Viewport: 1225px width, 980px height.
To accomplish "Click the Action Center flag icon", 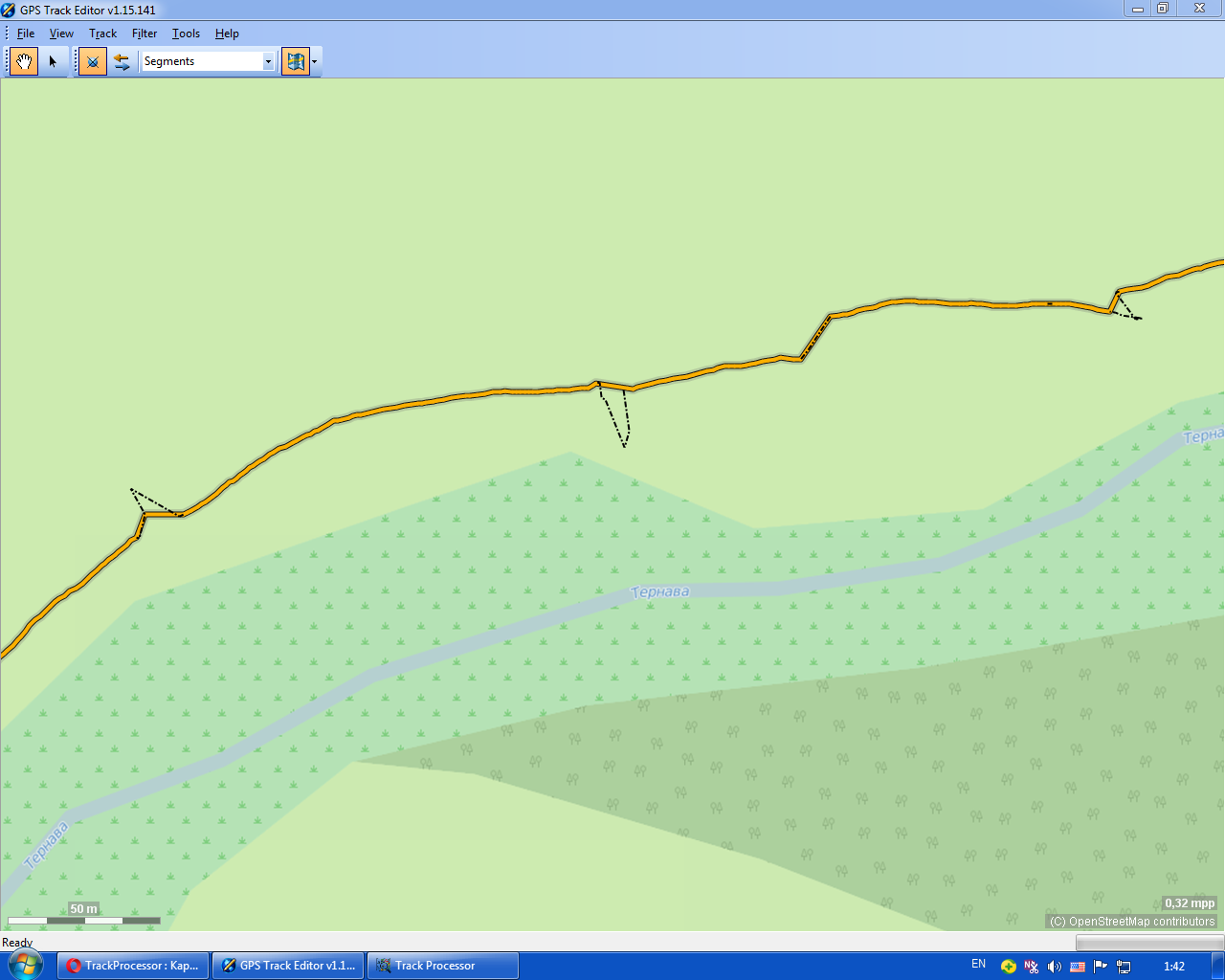I will (x=1101, y=967).
